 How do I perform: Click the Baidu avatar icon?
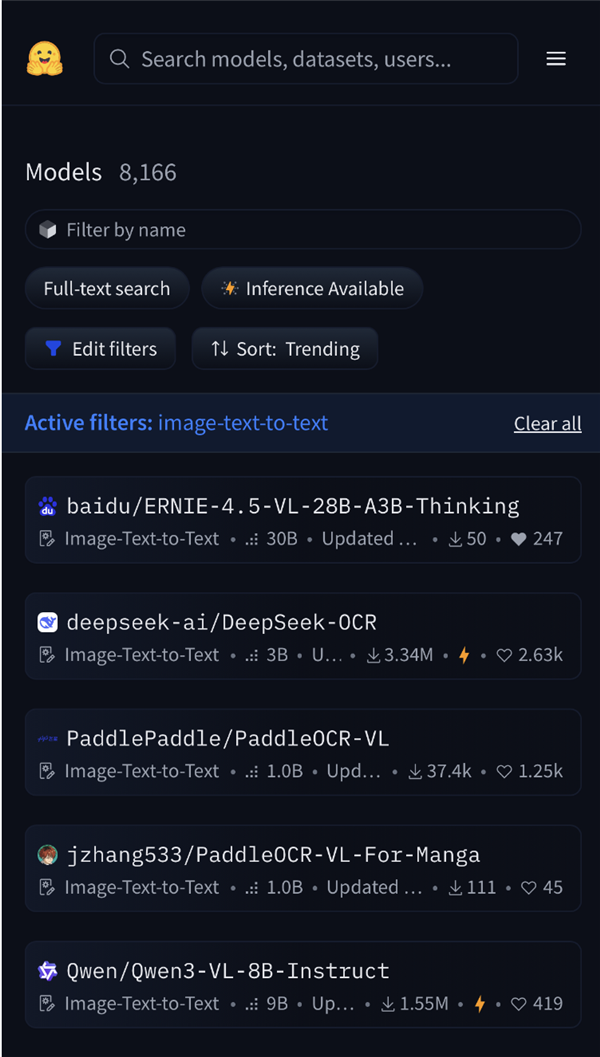tap(47, 506)
